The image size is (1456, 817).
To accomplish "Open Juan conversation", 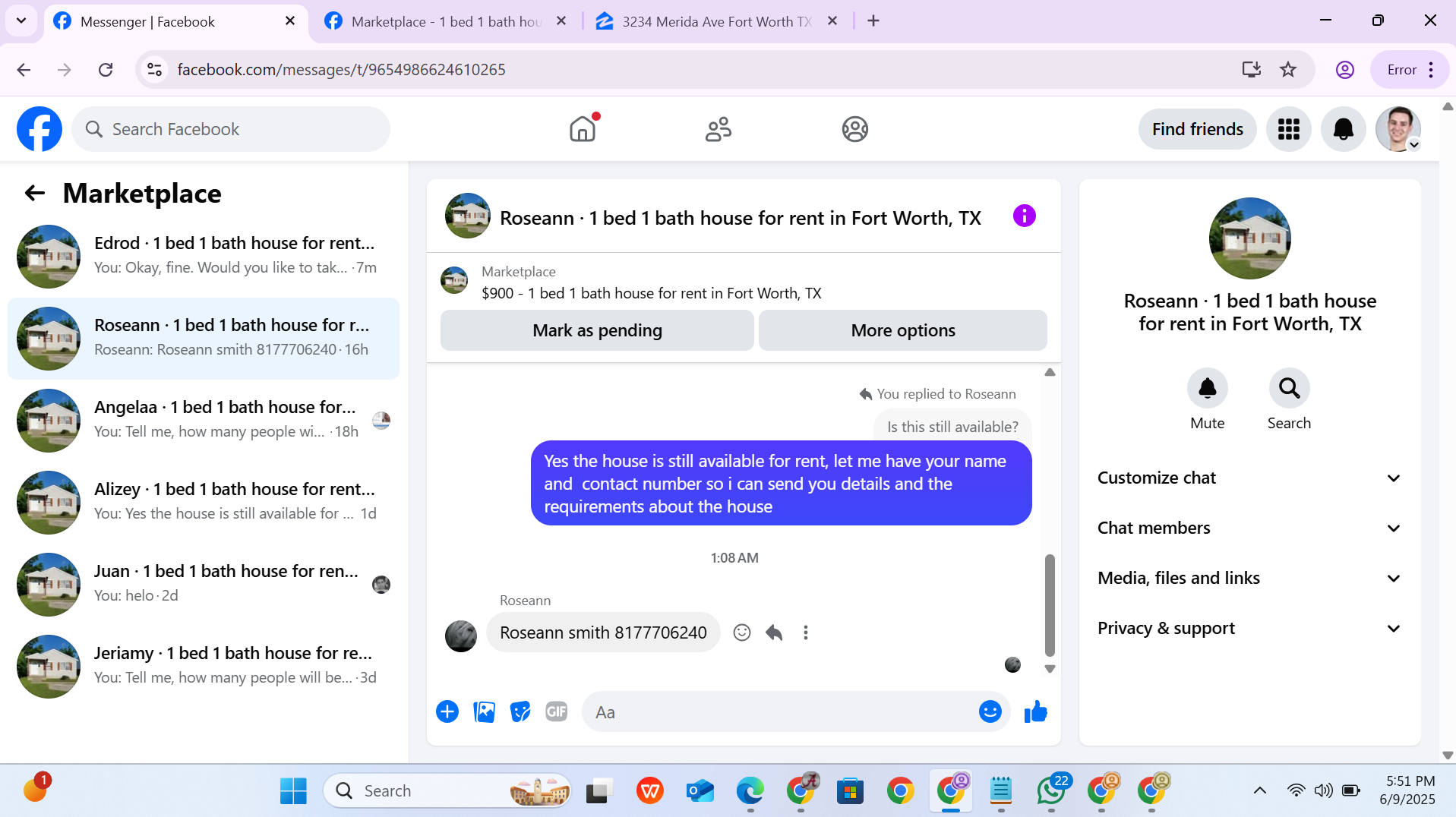I will [204, 585].
